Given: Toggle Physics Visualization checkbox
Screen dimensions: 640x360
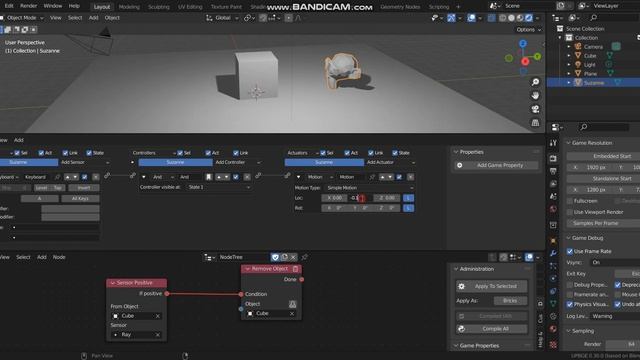Looking at the screenshot, I should coord(570,304).
